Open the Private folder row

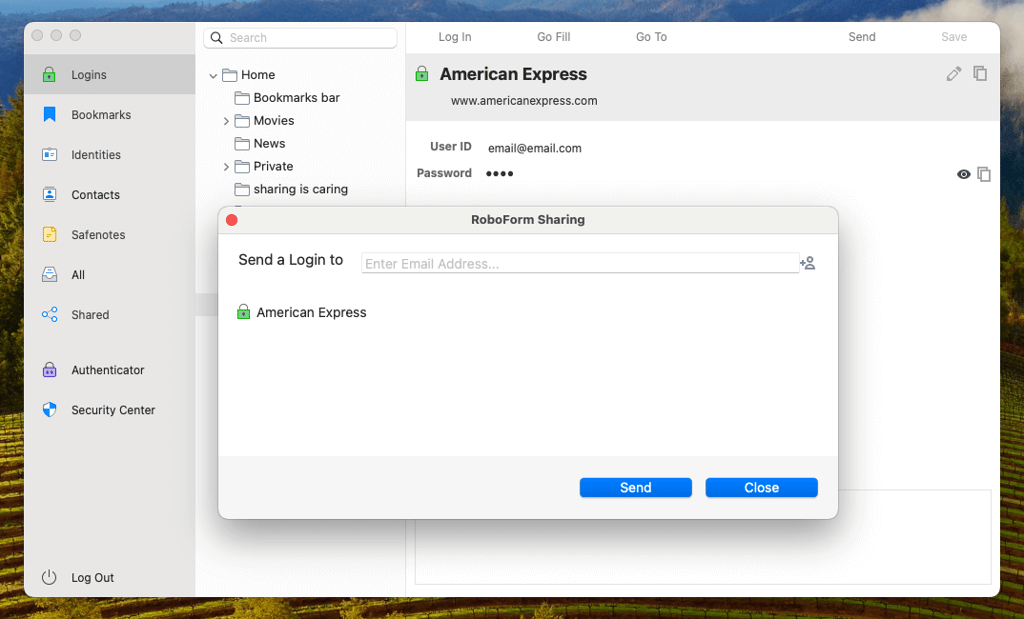click(264, 167)
